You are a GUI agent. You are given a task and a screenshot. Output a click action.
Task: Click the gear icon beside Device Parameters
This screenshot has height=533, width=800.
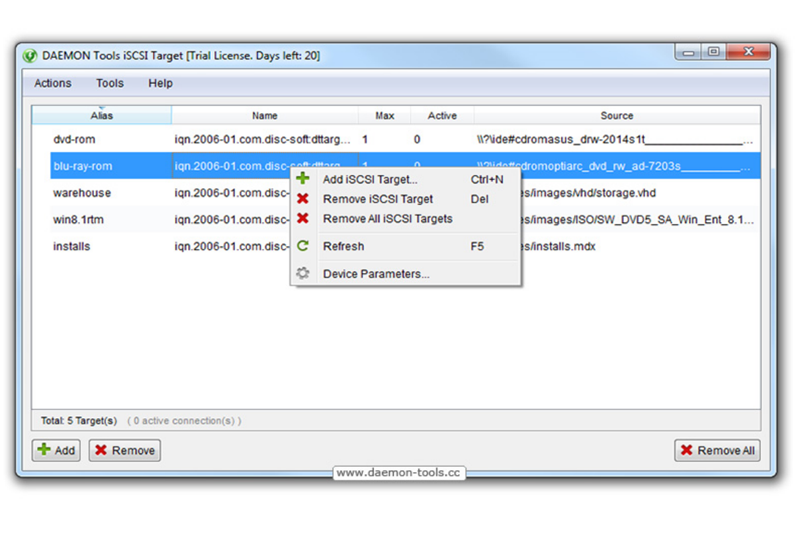[303, 273]
